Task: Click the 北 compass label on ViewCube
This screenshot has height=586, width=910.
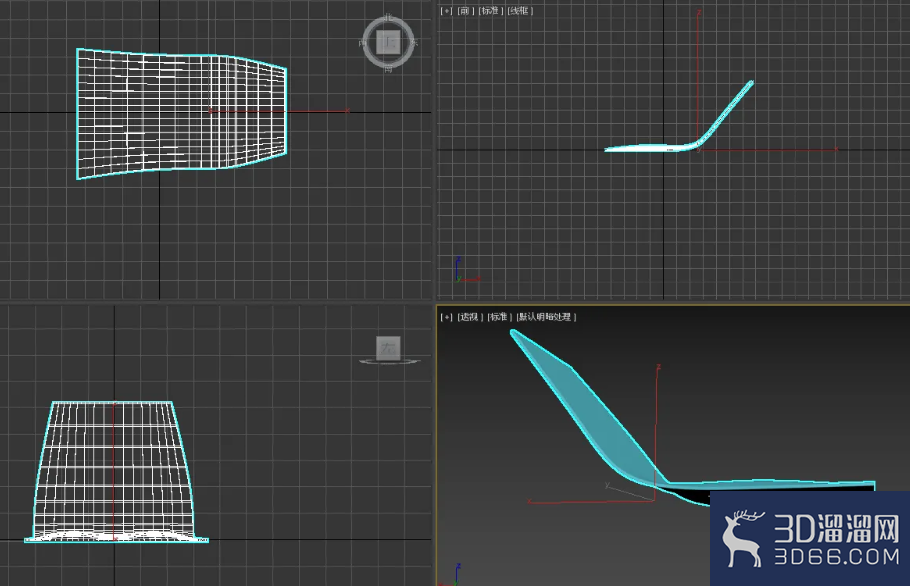Action: 388,17
